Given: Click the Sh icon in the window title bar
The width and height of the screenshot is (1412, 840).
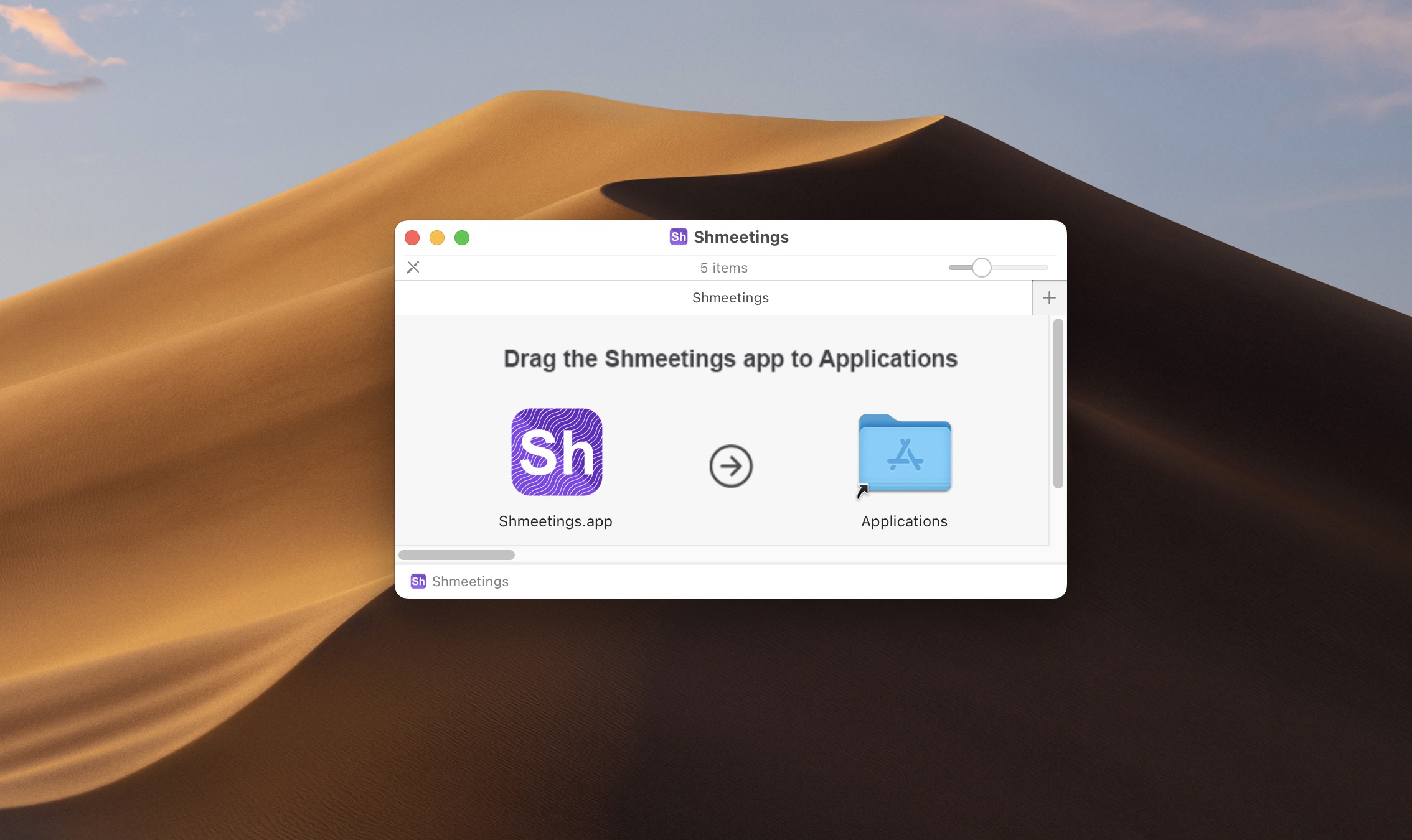Looking at the screenshot, I should click(x=678, y=236).
